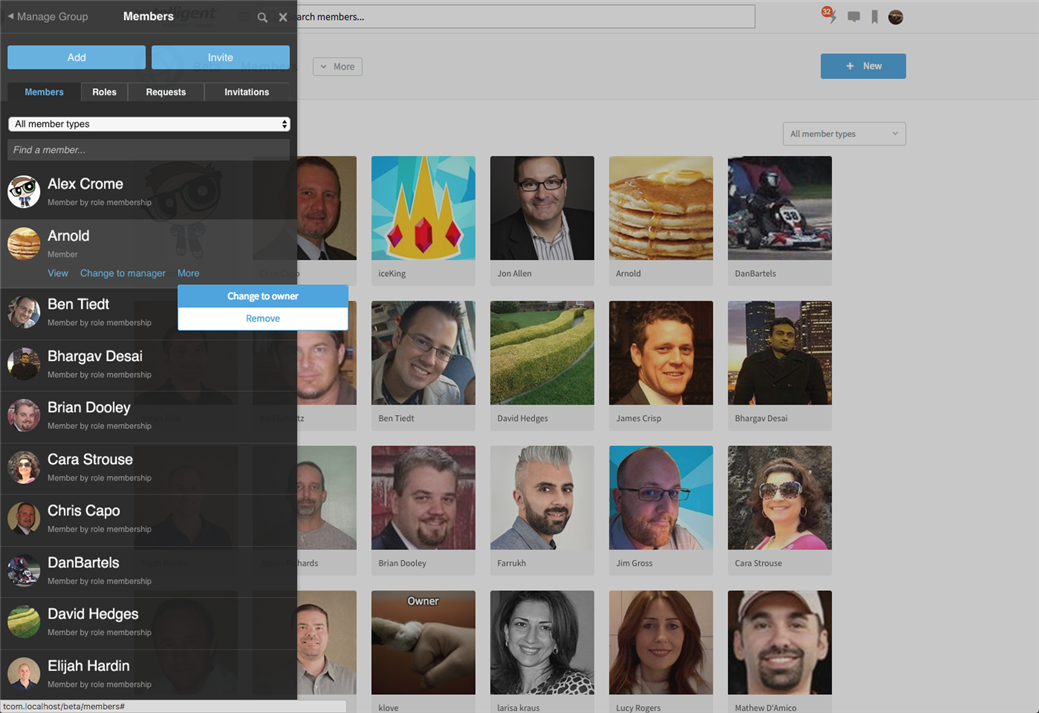Viewport: 1039px width, 713px height.
Task: Select Bhargav Desai name in member list
Action: [95, 356]
